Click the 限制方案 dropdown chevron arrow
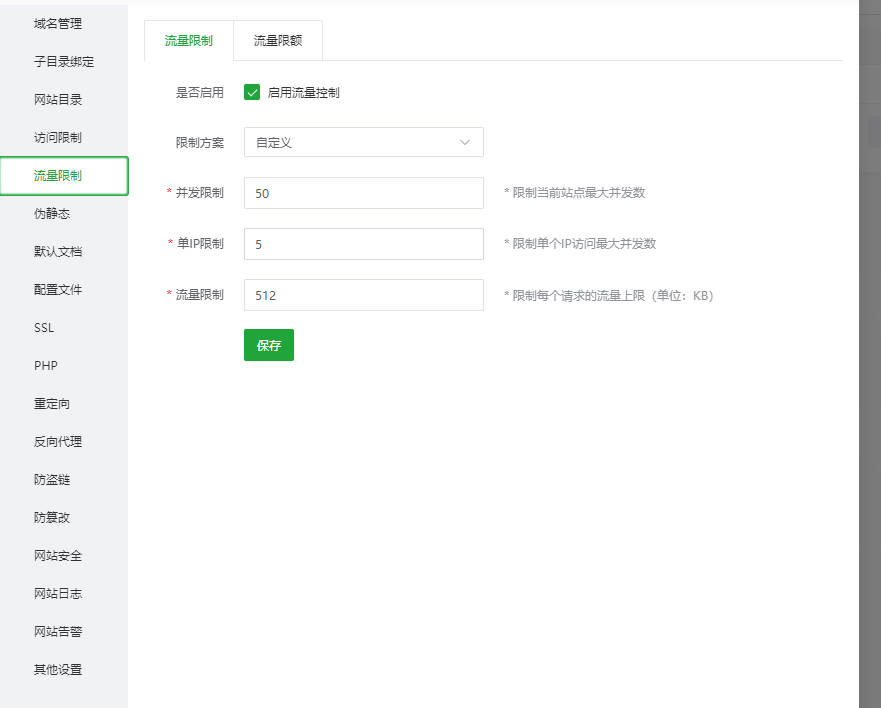 tap(465, 143)
